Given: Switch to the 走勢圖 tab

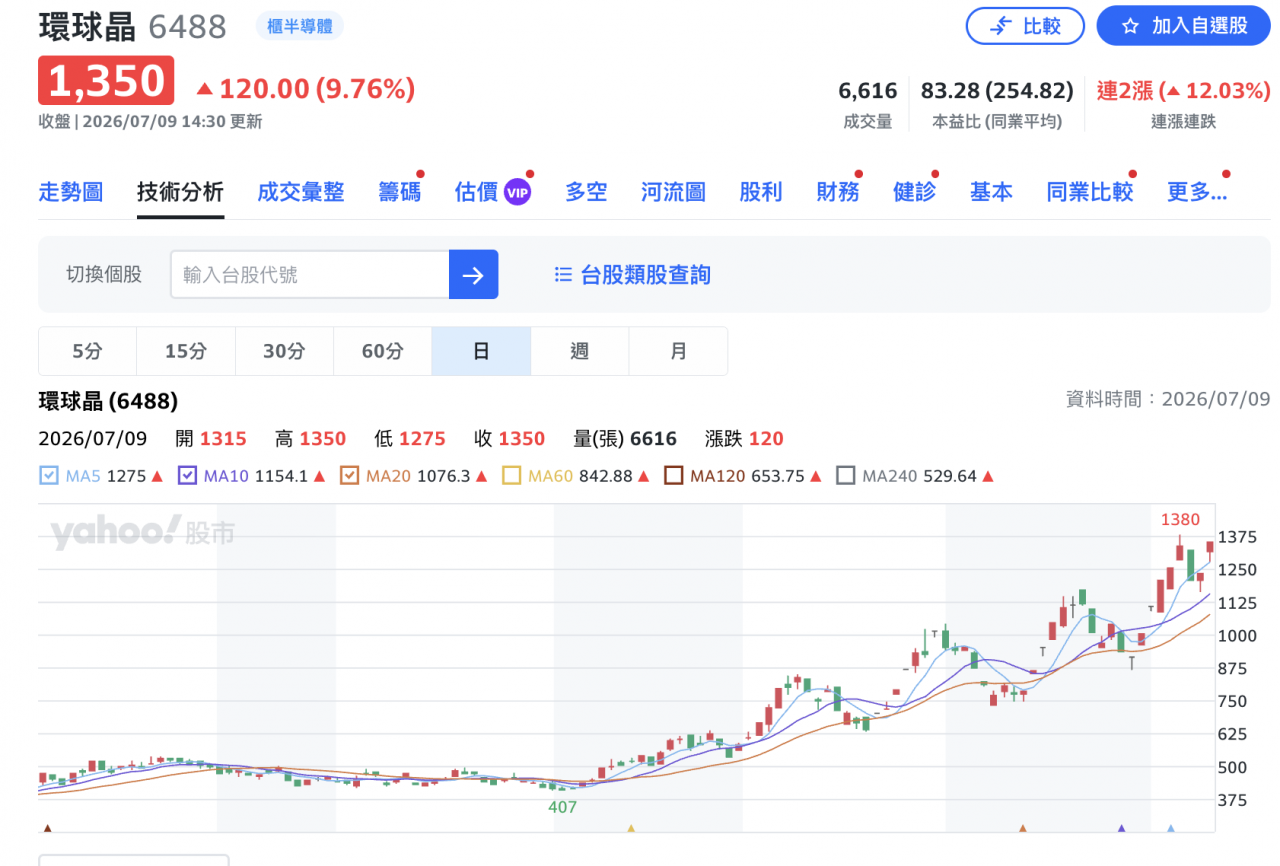Looking at the screenshot, I should click(x=71, y=192).
